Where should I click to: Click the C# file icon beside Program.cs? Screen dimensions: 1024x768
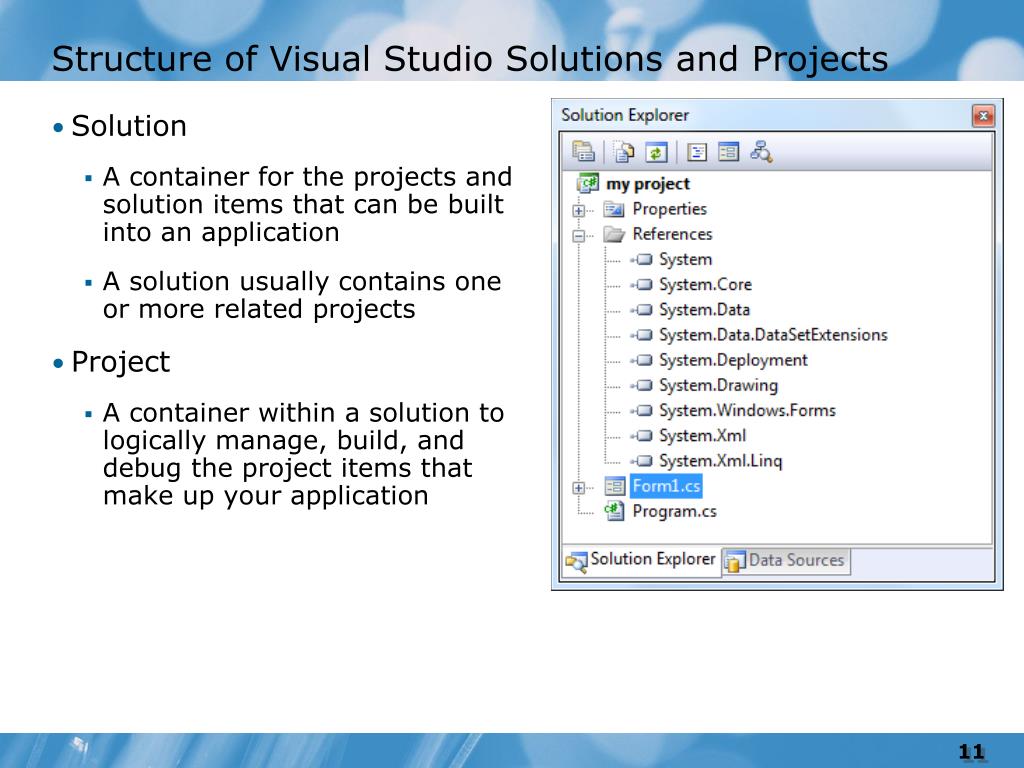click(x=614, y=511)
